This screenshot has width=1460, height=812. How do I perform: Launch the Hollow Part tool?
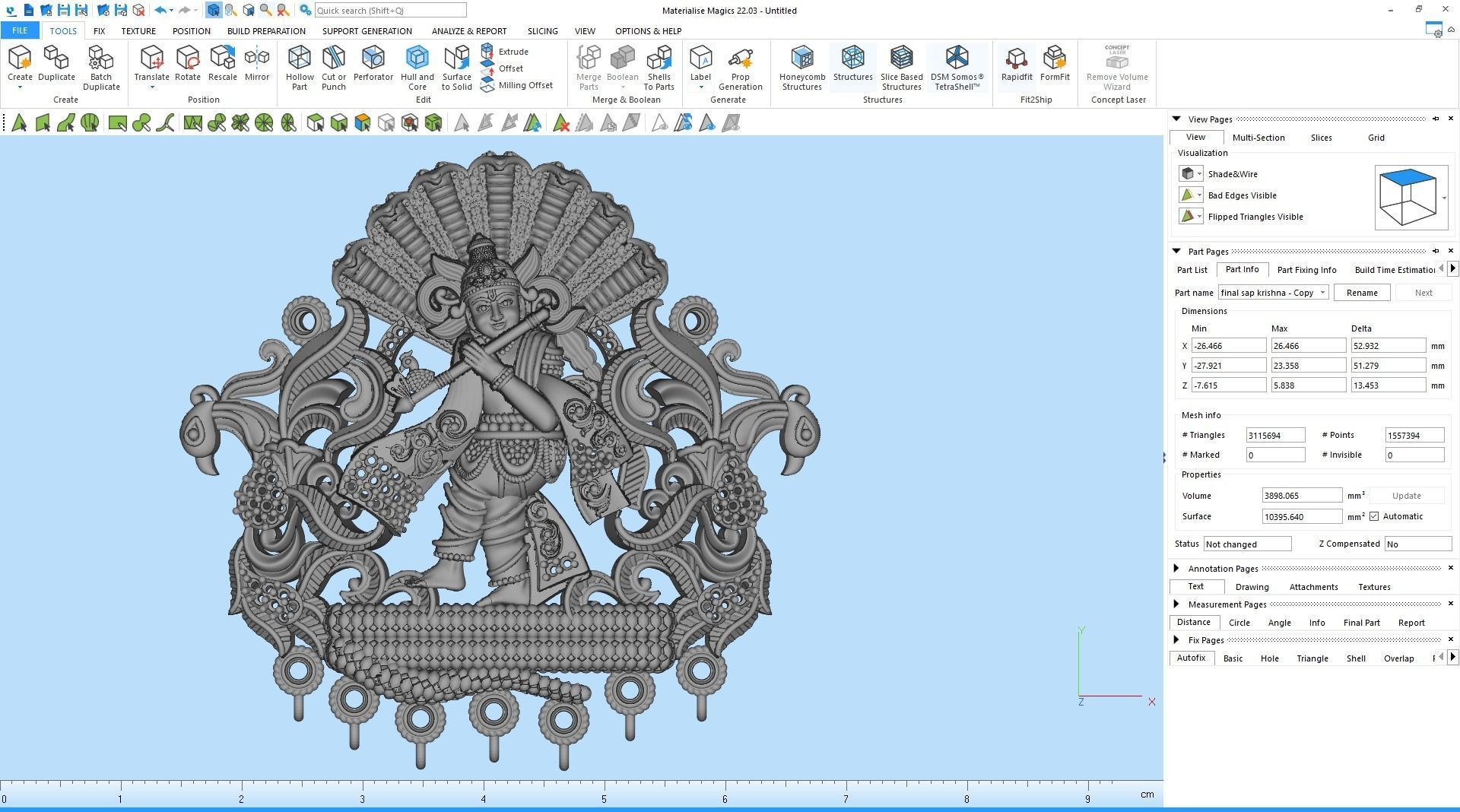pyautogui.click(x=300, y=68)
